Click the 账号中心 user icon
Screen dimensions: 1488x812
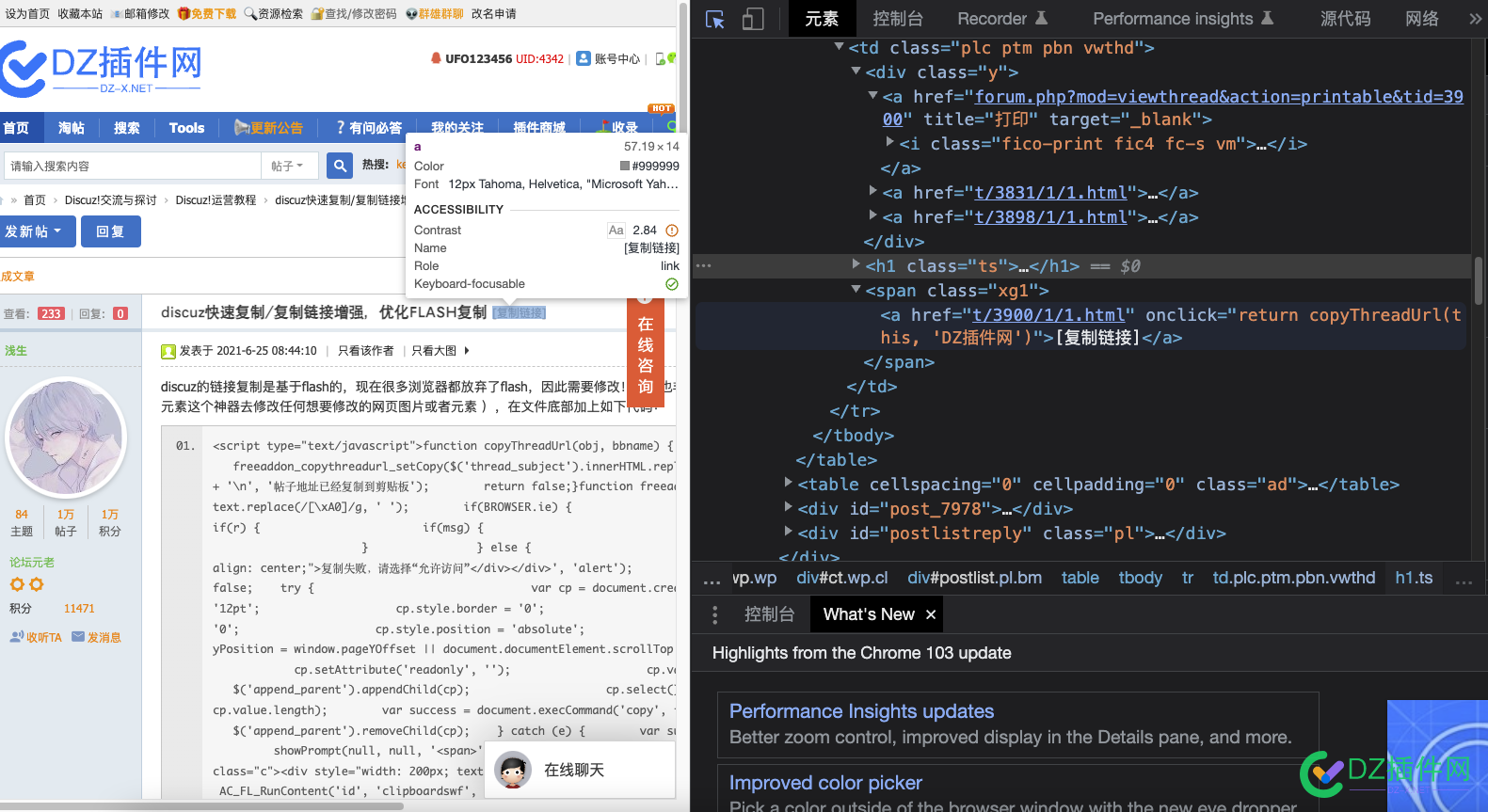click(584, 58)
